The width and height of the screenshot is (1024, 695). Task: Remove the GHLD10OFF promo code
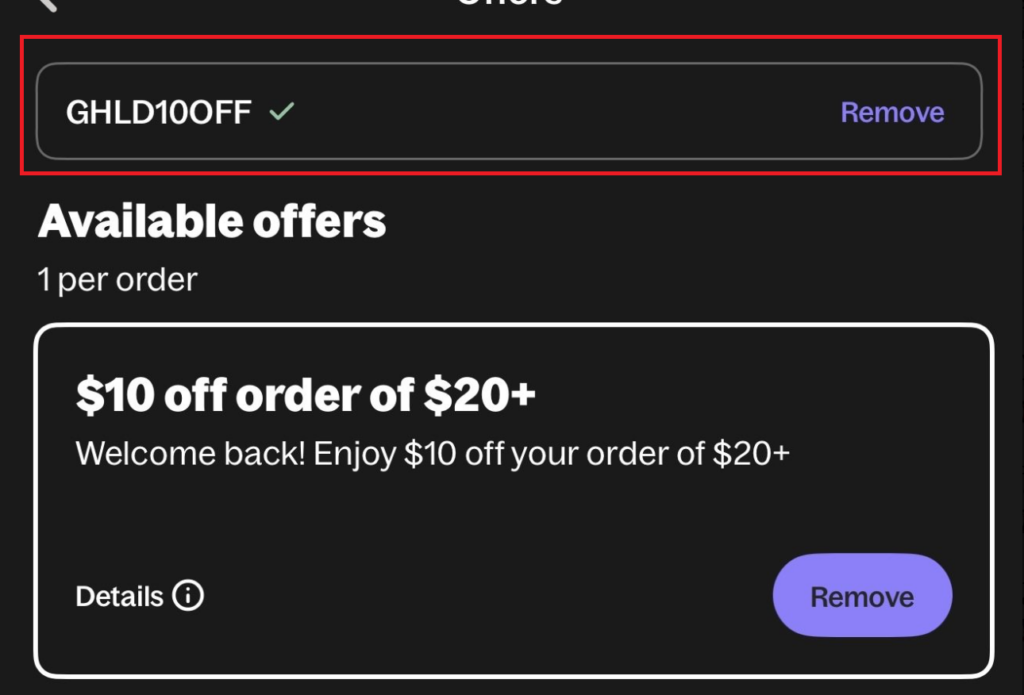[x=892, y=113]
